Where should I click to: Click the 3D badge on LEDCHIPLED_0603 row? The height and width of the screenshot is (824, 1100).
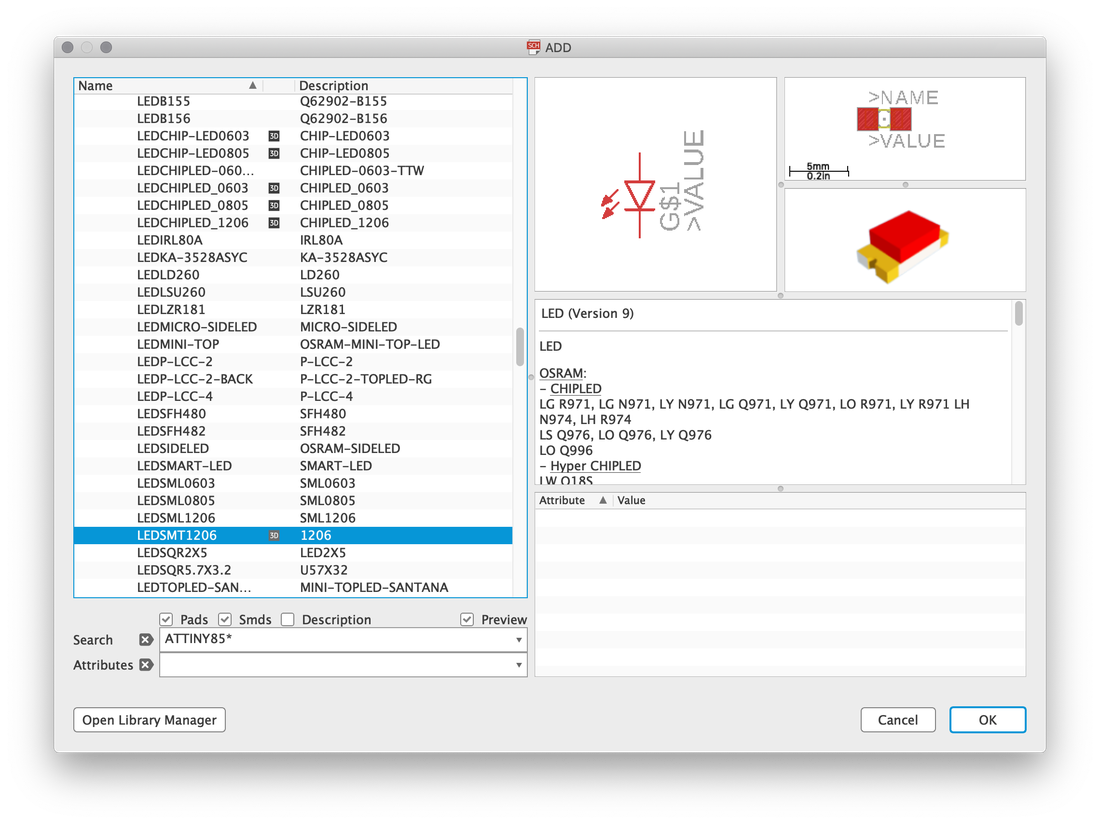point(274,188)
